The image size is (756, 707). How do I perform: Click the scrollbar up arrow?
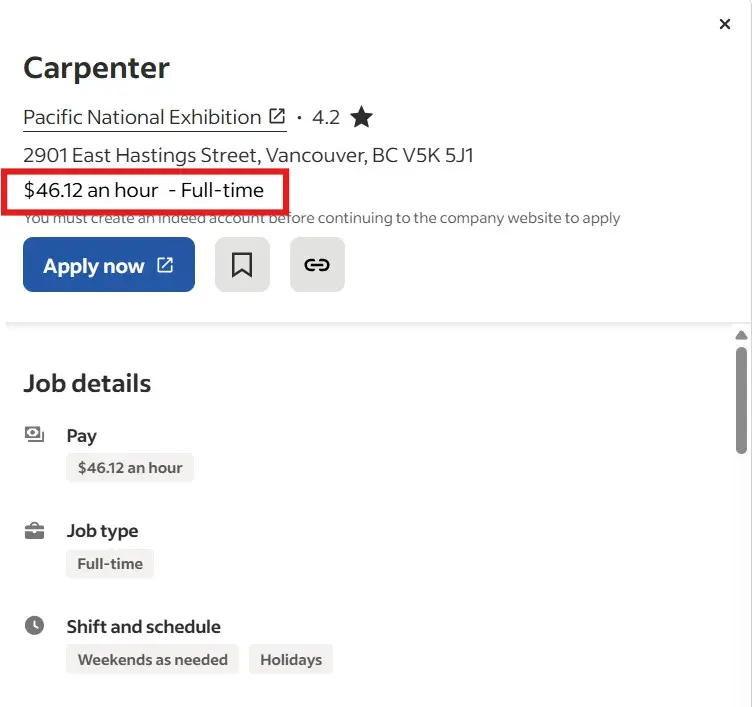[x=741, y=335]
